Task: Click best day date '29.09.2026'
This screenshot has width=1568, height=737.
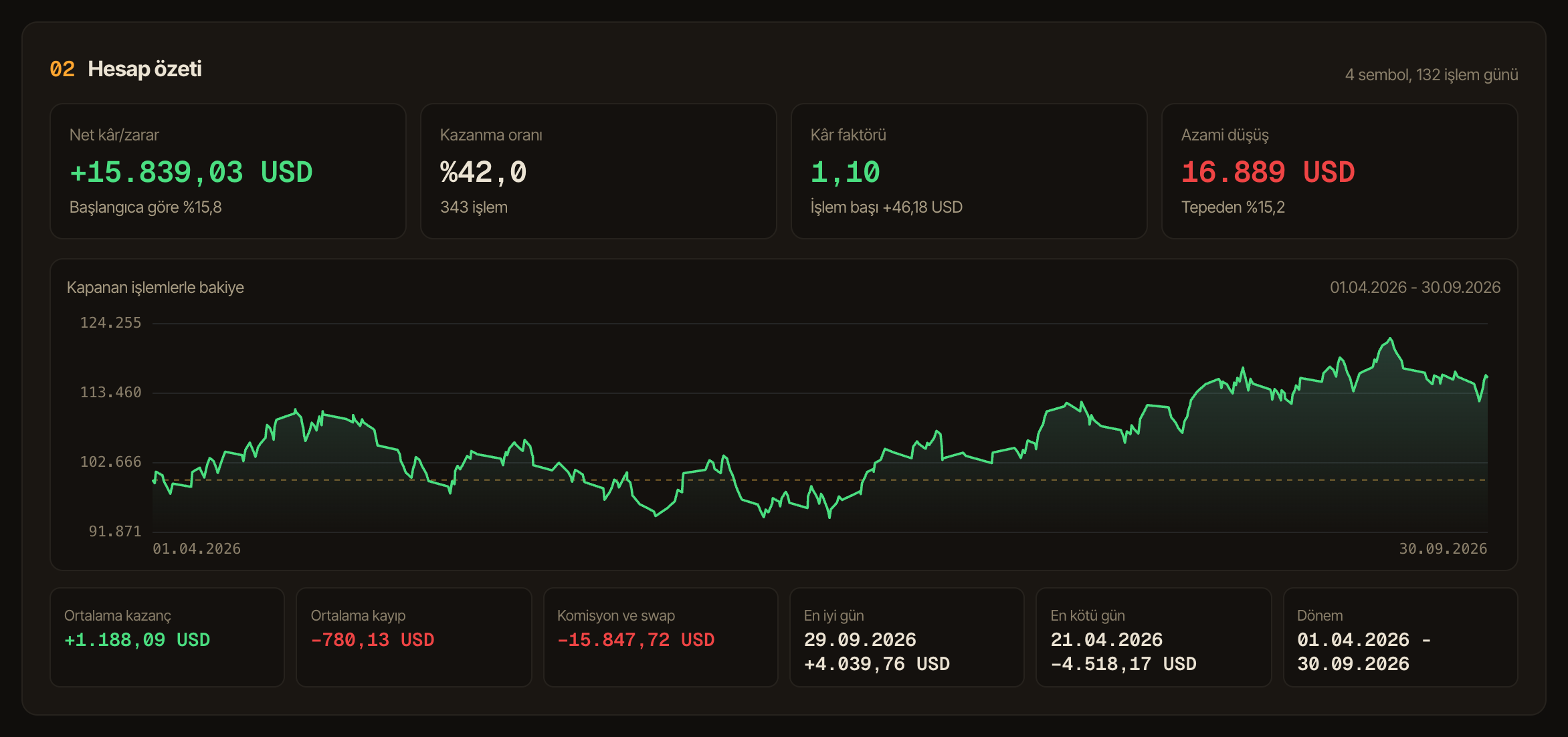Action: pyautogui.click(x=860, y=640)
